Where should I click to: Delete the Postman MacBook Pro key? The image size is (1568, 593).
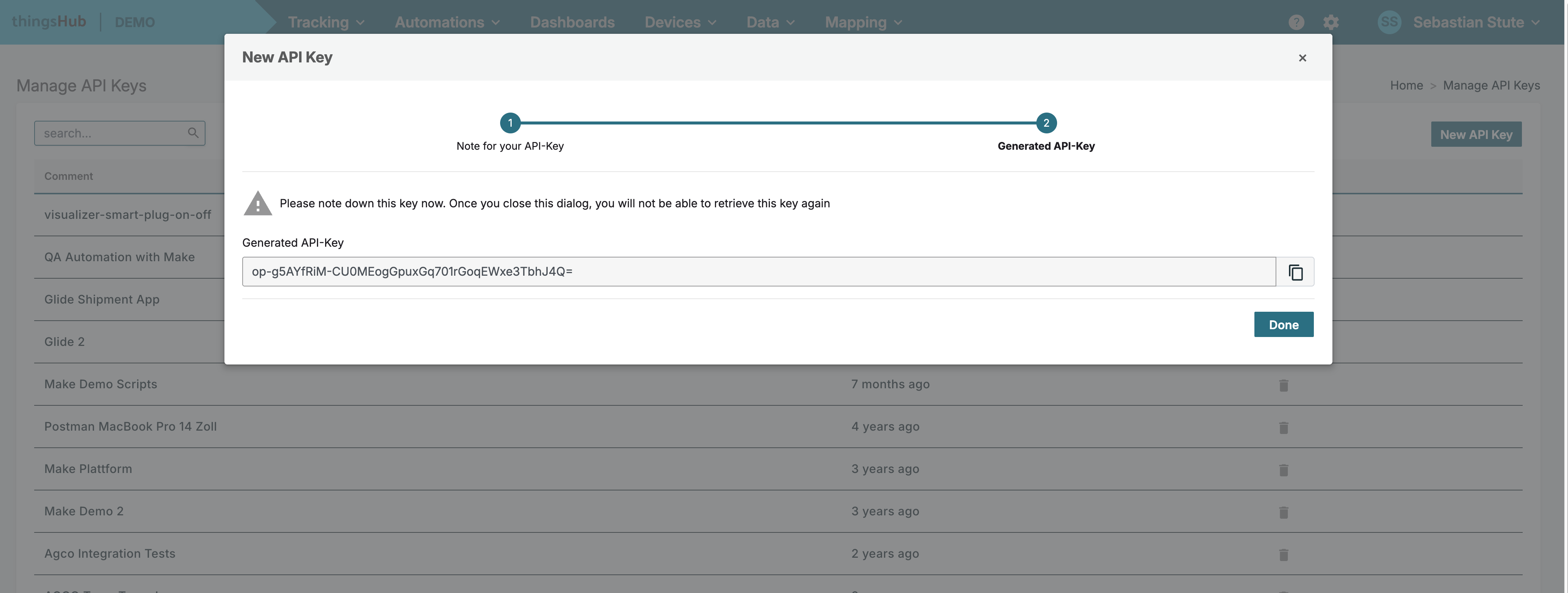coord(1283,427)
